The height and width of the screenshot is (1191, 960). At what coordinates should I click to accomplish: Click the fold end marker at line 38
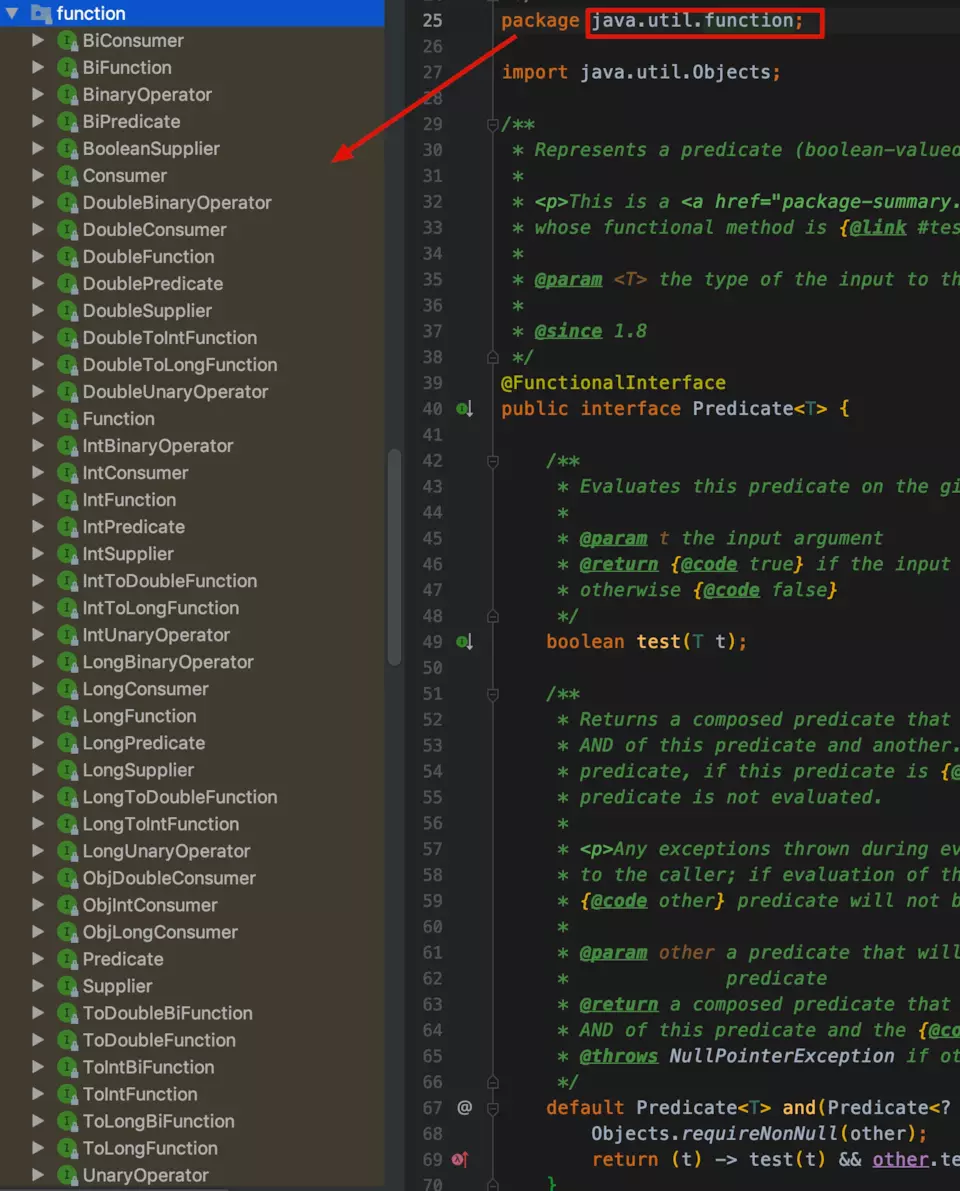coord(492,357)
